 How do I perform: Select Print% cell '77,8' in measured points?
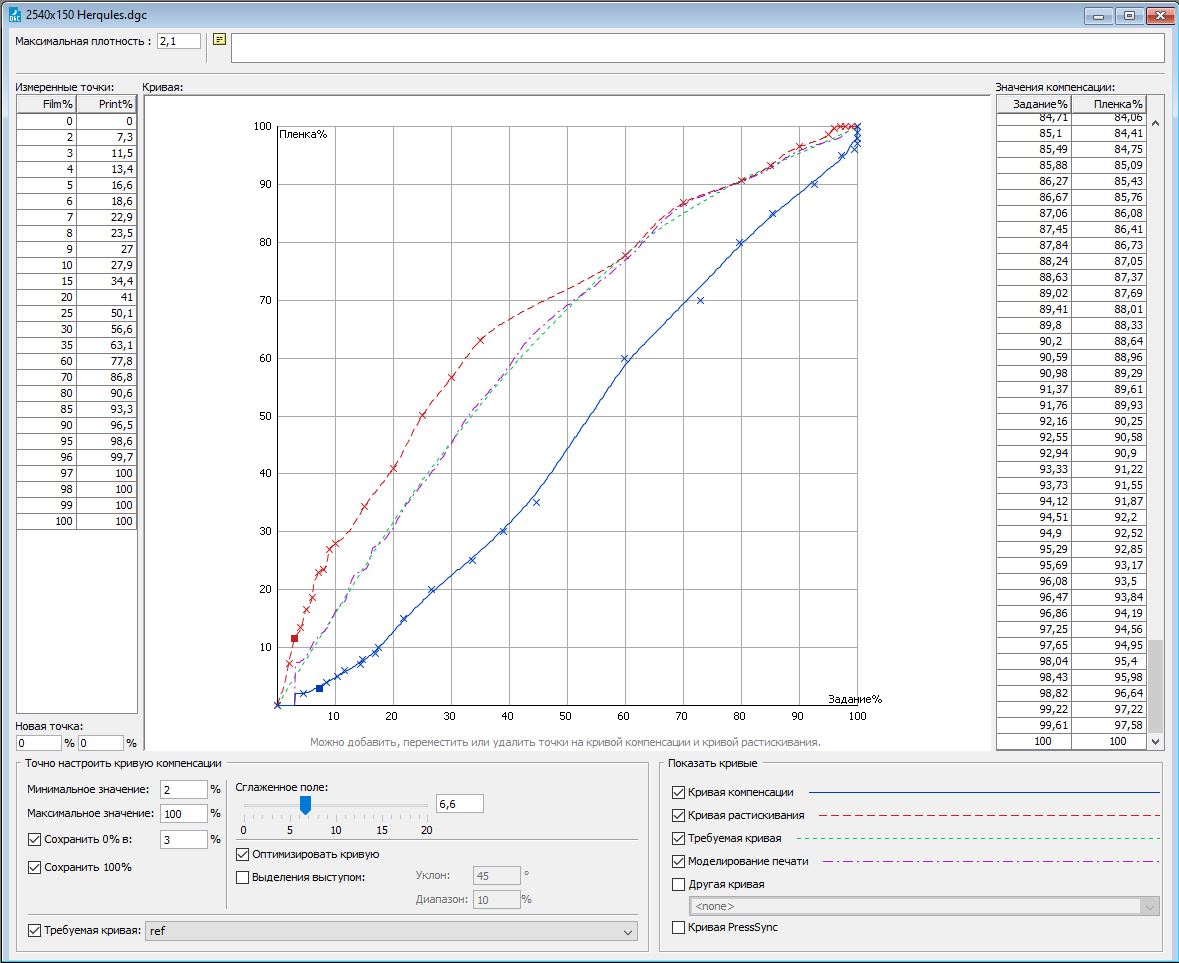[x=107, y=361]
